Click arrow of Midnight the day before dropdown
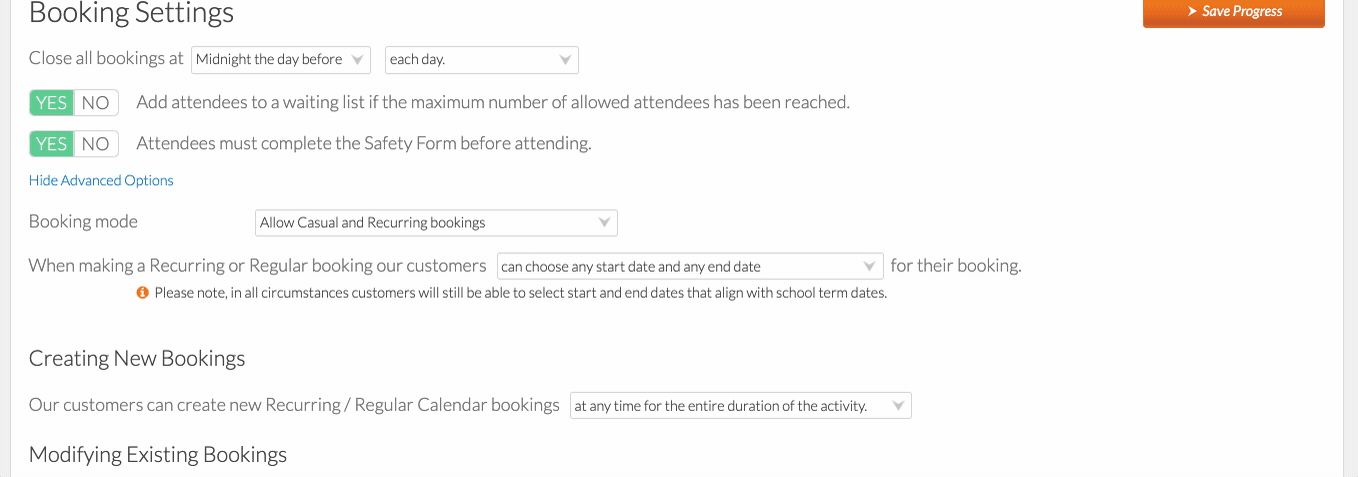 358,60
